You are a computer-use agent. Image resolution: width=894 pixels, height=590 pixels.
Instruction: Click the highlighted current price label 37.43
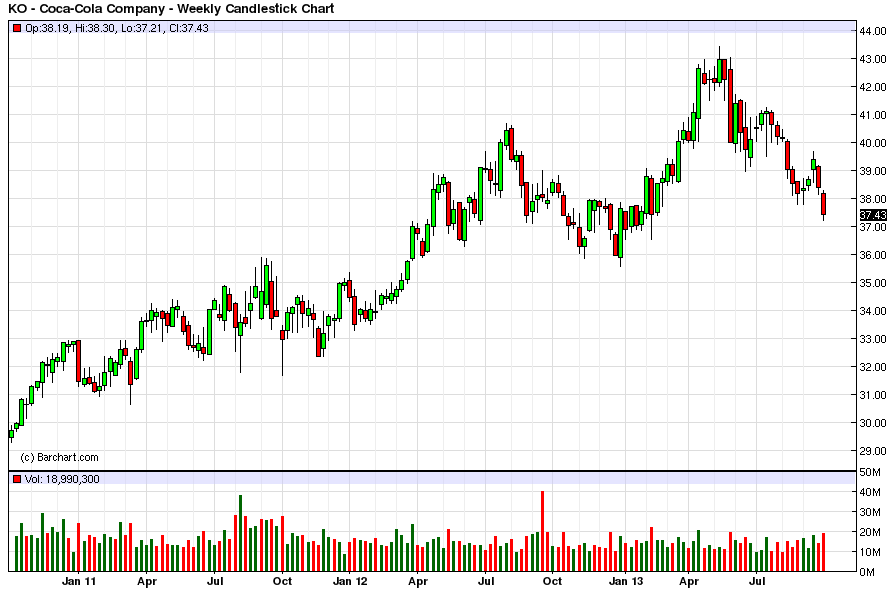pyautogui.click(x=873, y=215)
